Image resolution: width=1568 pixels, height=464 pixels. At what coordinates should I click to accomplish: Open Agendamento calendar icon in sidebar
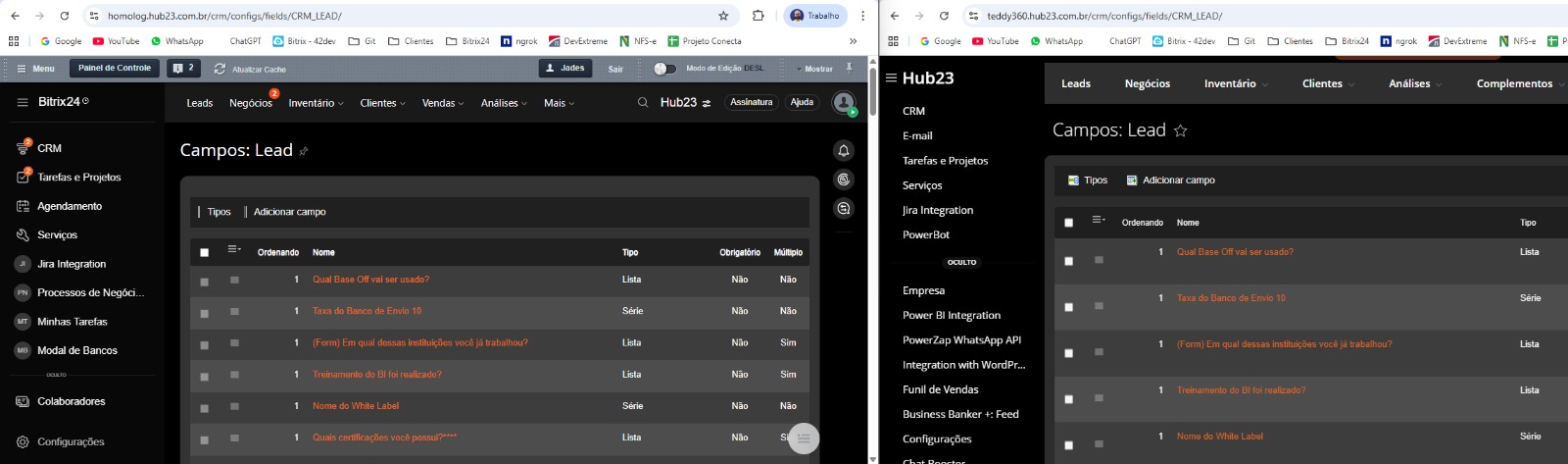pos(23,206)
